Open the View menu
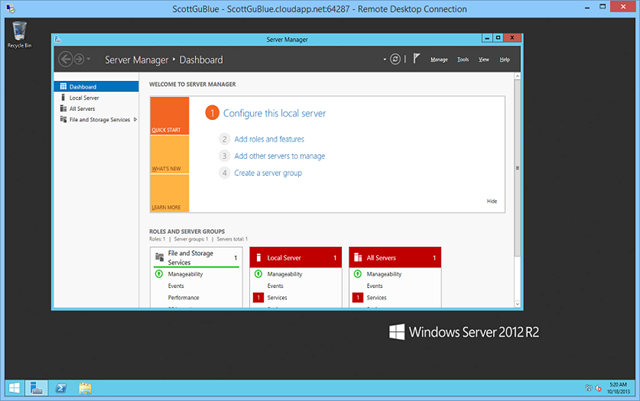 tap(484, 60)
